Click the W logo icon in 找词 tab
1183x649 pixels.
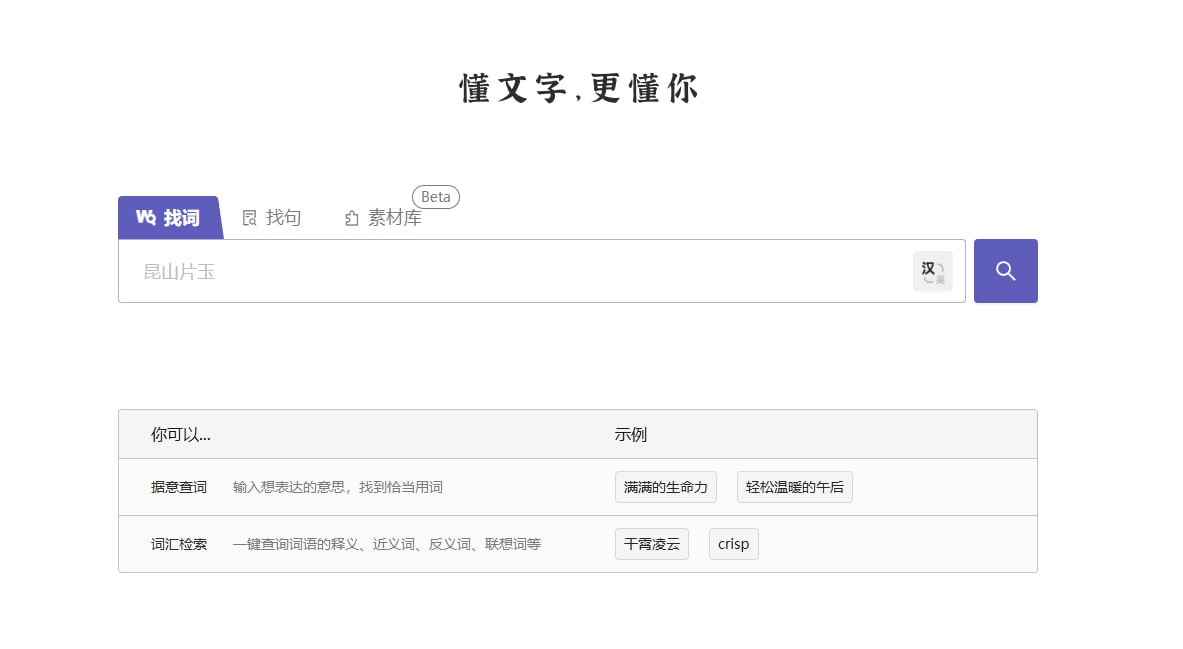(146, 217)
